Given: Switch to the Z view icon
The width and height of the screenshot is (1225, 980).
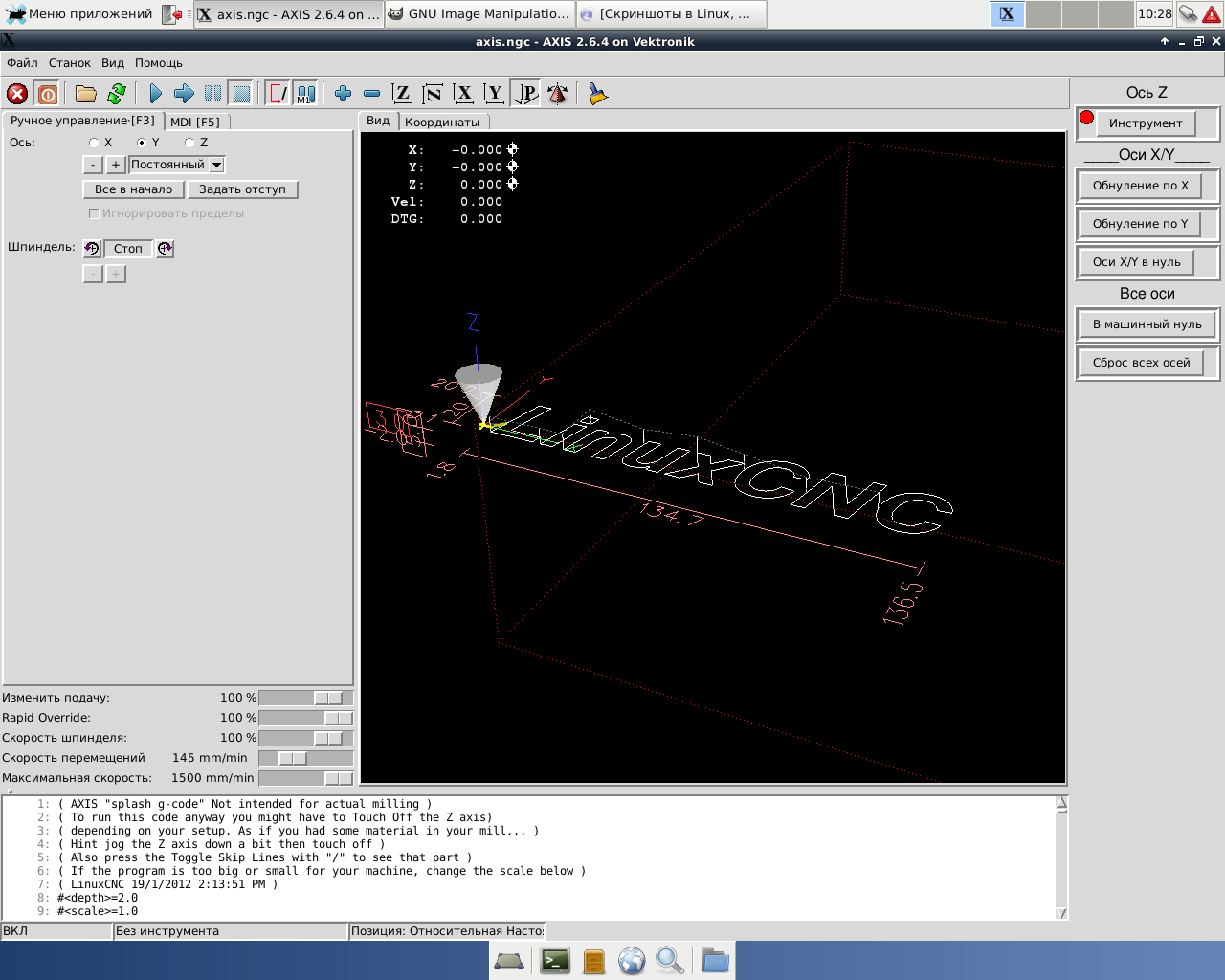Looking at the screenshot, I should (x=402, y=94).
